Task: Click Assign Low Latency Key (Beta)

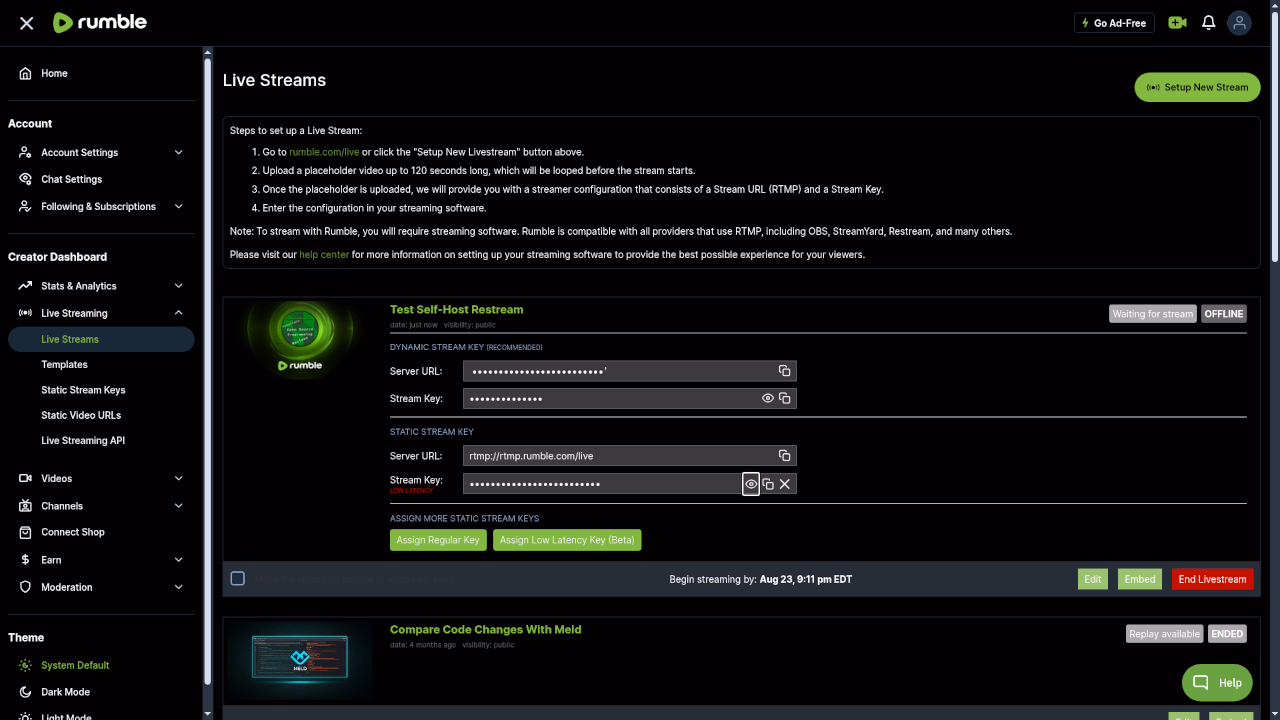Action: 567,540
